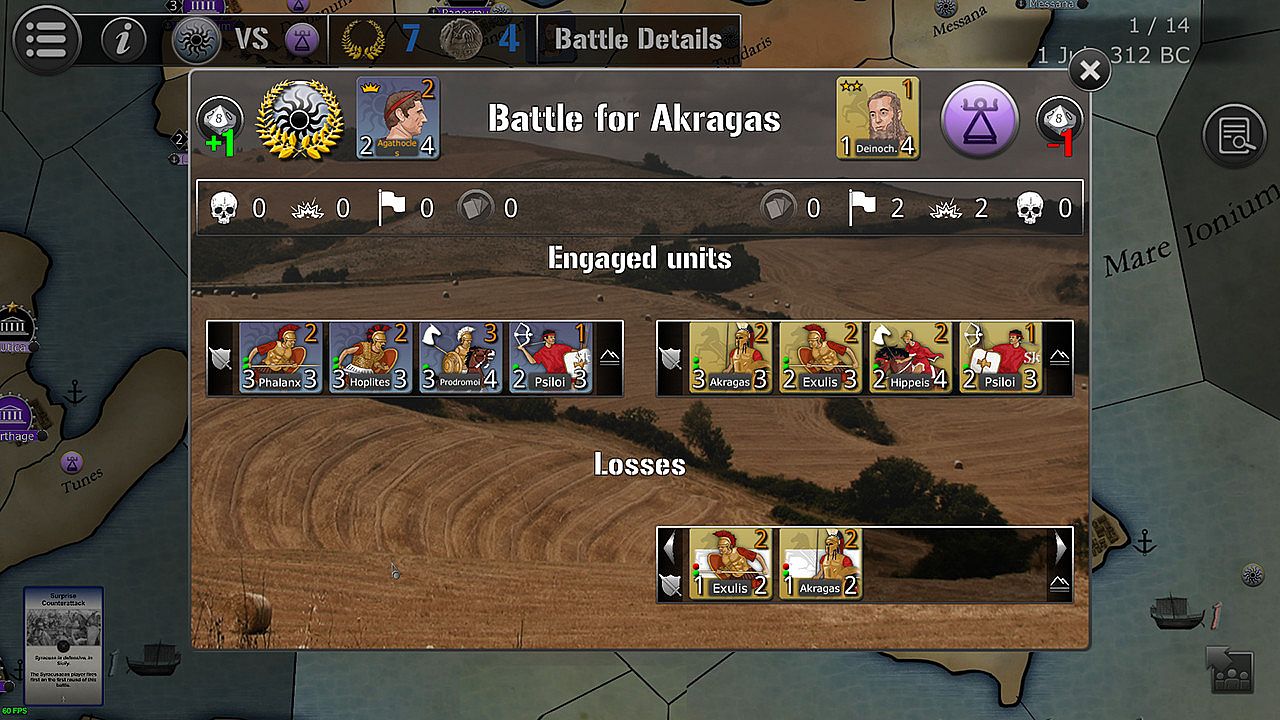Screen dimensions: 1280x720
Task: Open the Battle Details tab
Action: point(638,40)
